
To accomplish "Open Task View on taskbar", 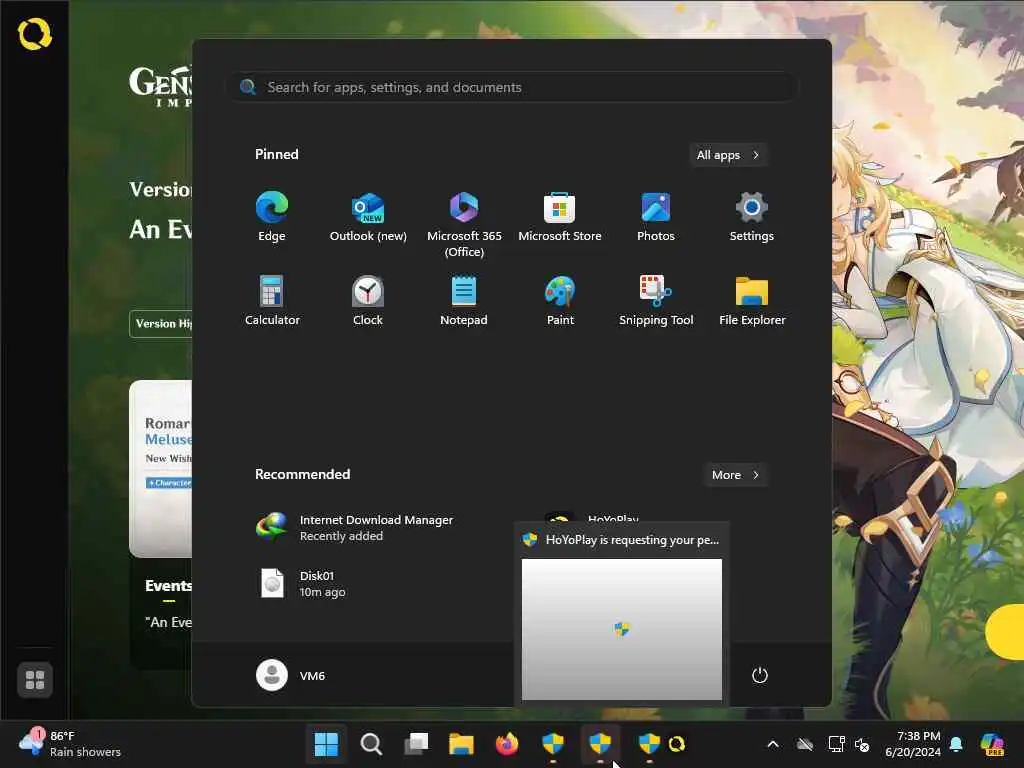I will pyautogui.click(x=416, y=744).
